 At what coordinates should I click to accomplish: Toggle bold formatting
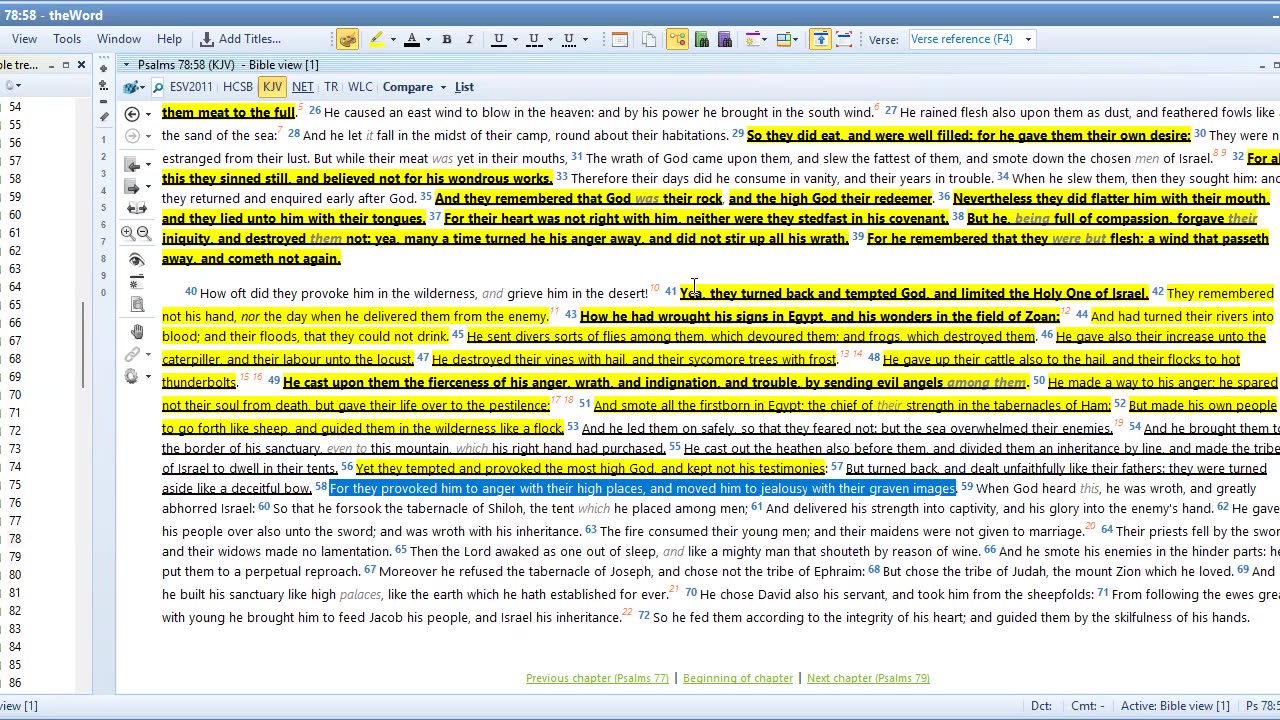tap(447, 39)
